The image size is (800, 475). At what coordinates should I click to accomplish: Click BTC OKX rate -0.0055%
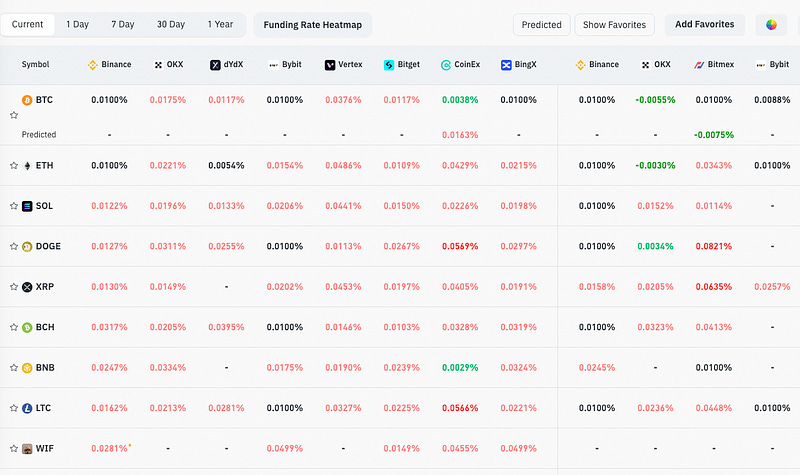(655, 100)
